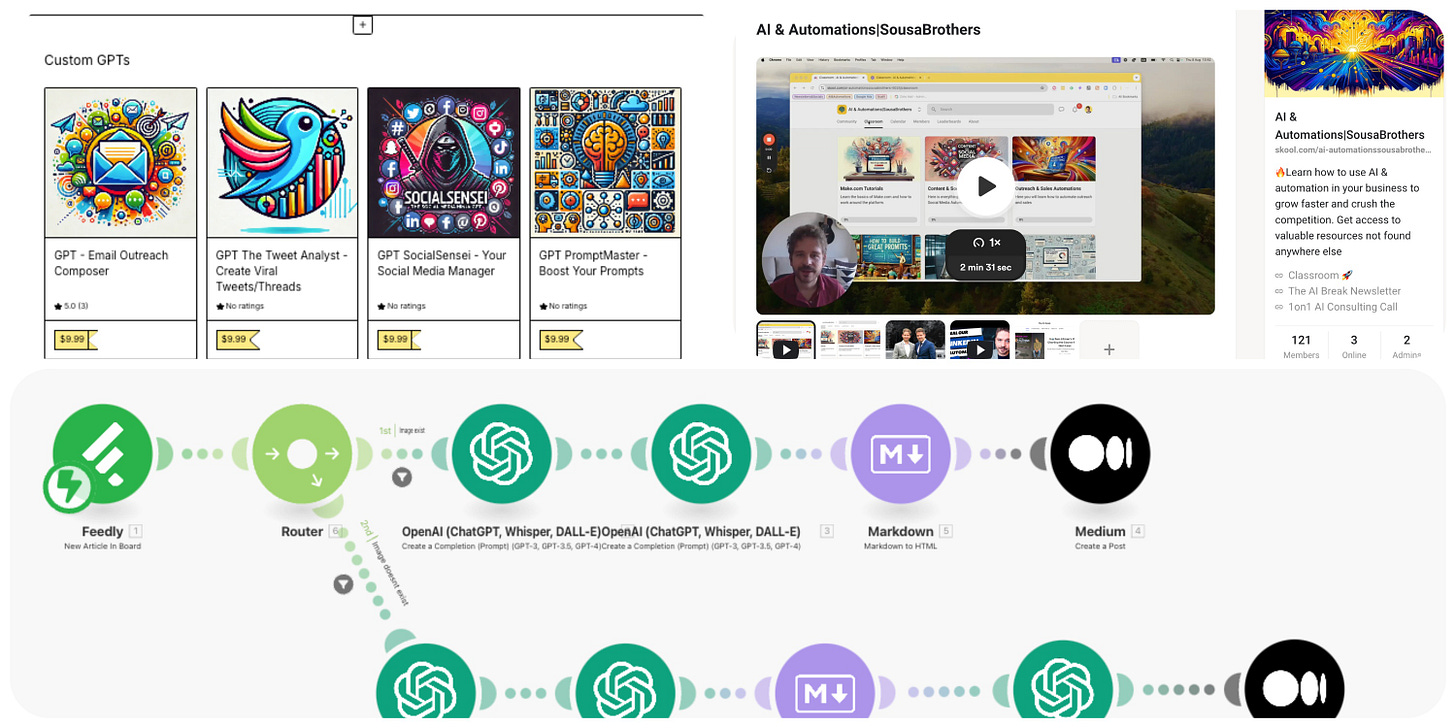Screen dimensions: 1456x728
Task: Click the Feedly New Article In Board label
Action: coord(102,546)
